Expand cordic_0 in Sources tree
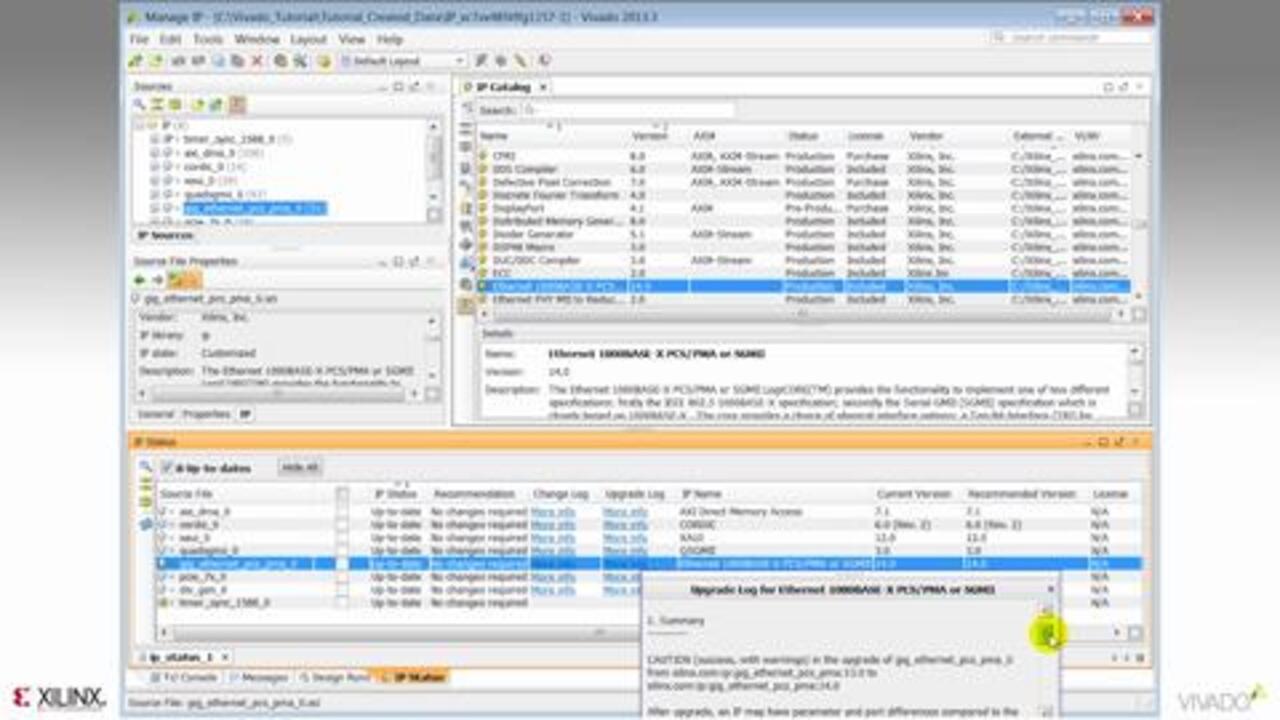The height and width of the screenshot is (720, 1280). point(155,167)
